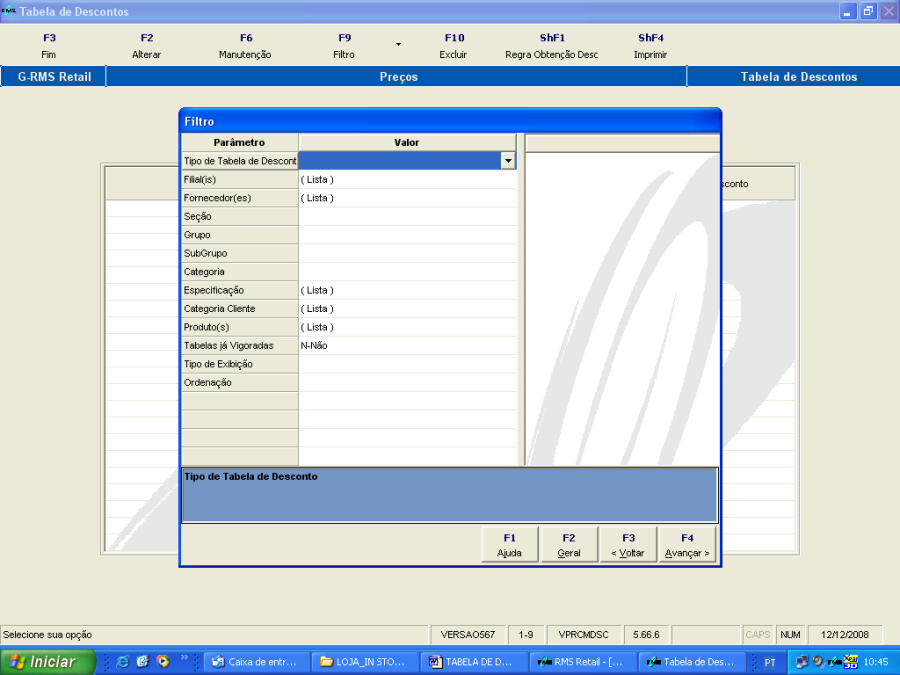Click the Valor column header

tap(407, 142)
